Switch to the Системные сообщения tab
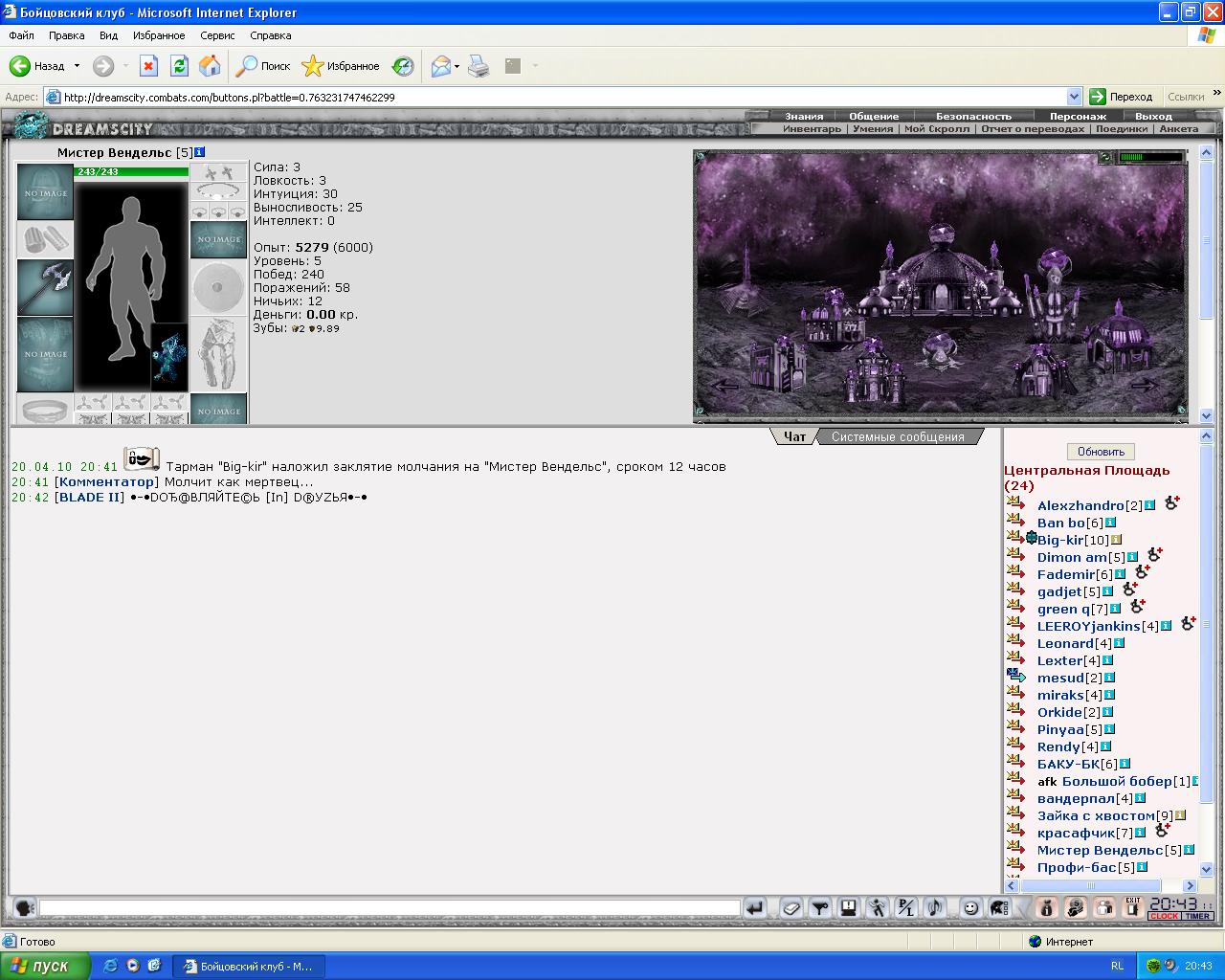 coord(898,436)
